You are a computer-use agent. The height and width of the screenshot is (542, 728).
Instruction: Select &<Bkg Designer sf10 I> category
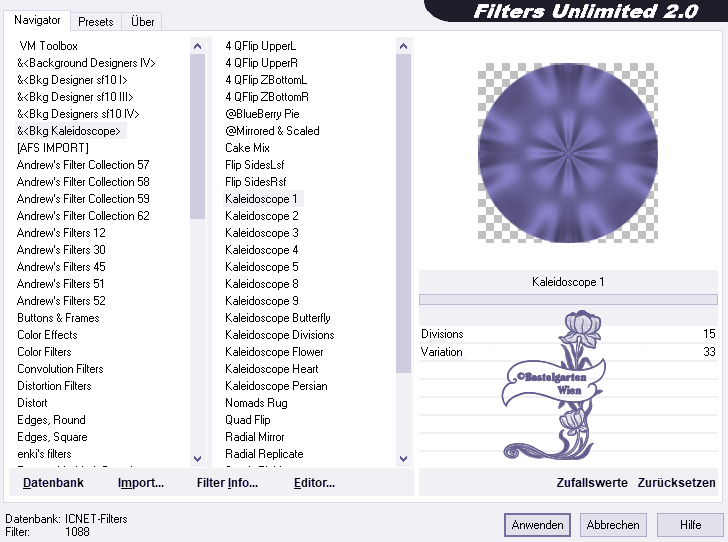tap(72, 80)
